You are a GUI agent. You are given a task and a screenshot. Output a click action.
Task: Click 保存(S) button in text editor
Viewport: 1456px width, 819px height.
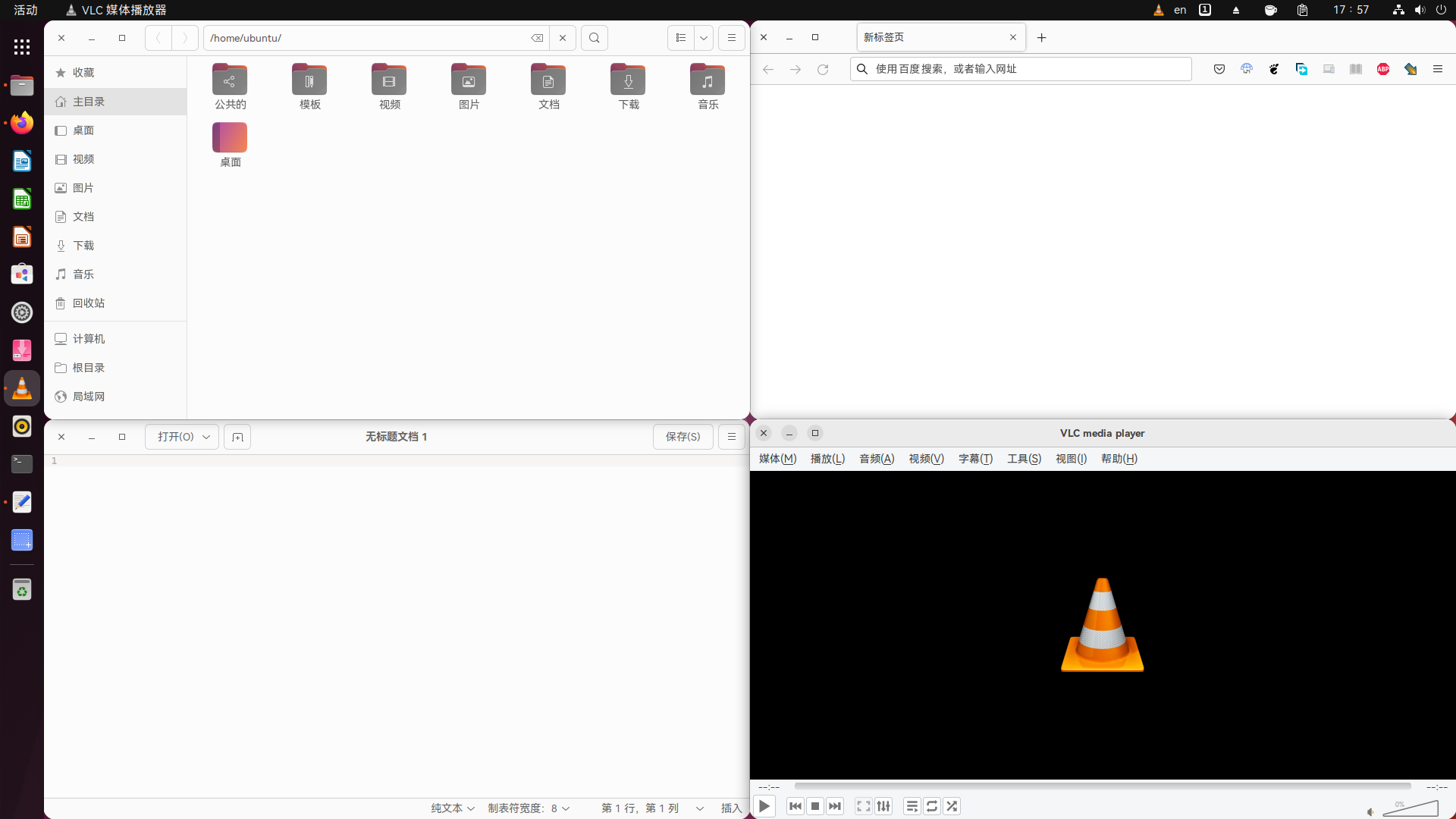coord(682,437)
